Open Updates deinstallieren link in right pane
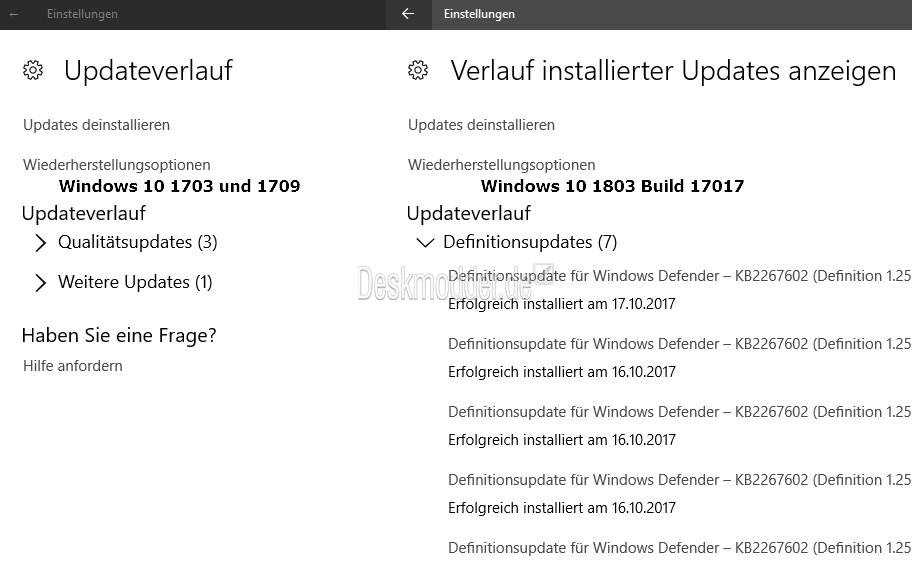This screenshot has width=912, height=563. click(482, 125)
